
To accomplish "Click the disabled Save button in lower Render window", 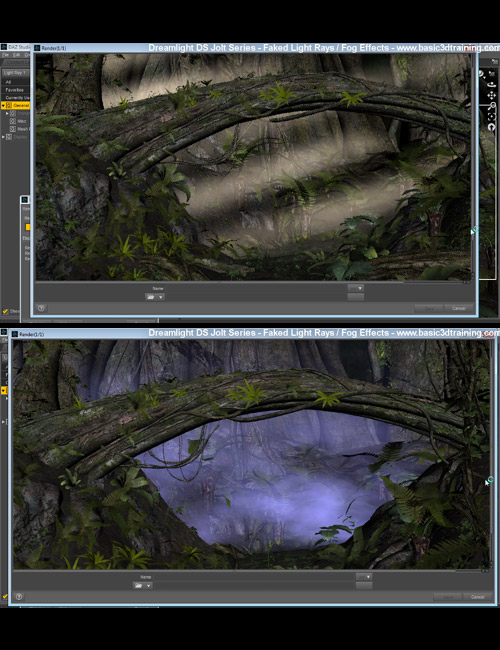I will [448, 597].
